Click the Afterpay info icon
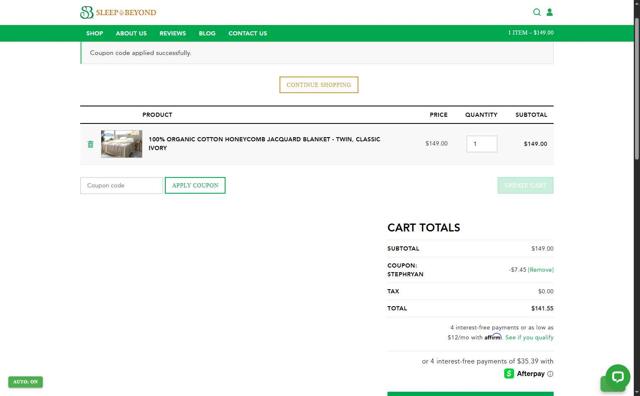 [550, 374]
